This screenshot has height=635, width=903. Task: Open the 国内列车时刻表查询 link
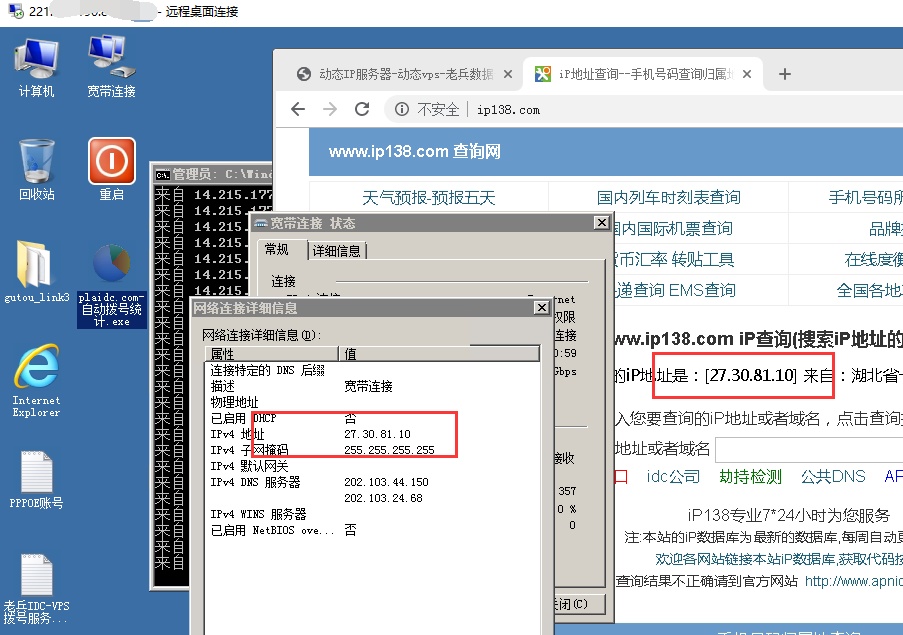pyautogui.click(x=669, y=197)
